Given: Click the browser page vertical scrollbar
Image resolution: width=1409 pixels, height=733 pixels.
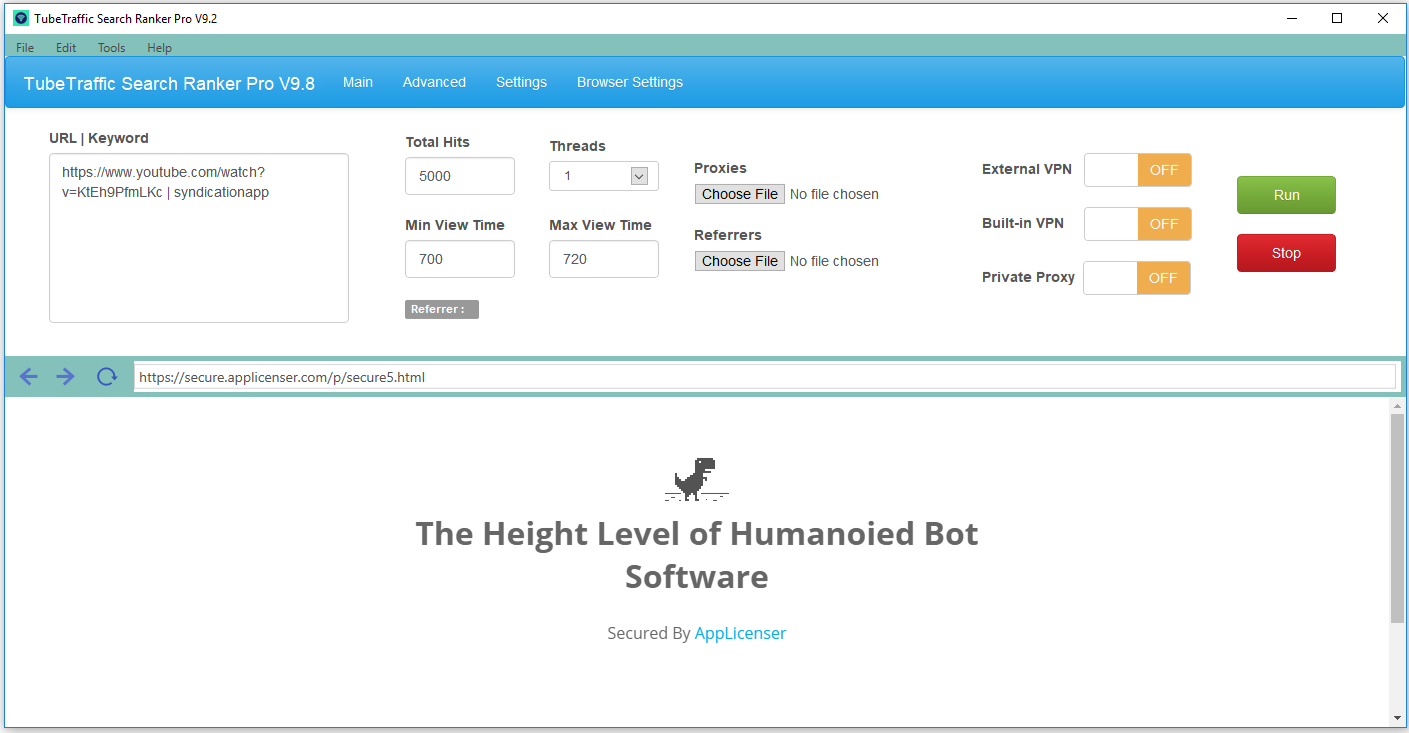Looking at the screenshot, I should 1397,517.
